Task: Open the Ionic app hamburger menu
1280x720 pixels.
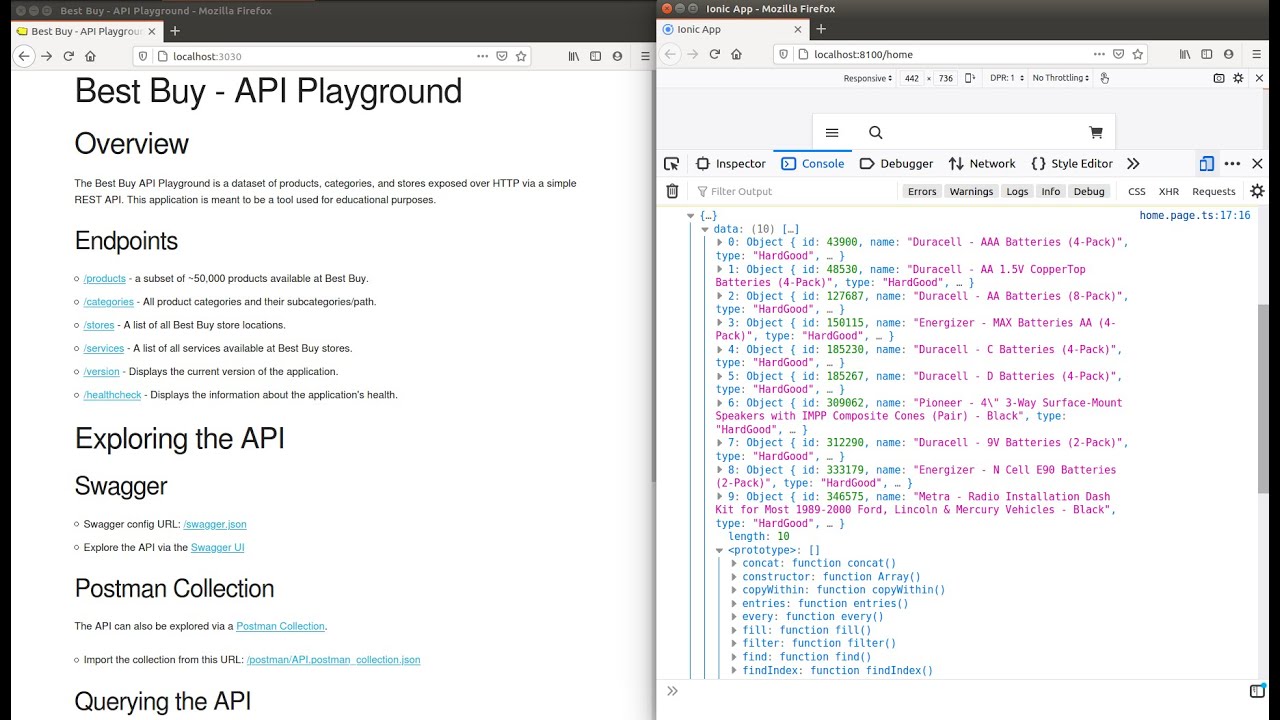Action: tap(832, 132)
